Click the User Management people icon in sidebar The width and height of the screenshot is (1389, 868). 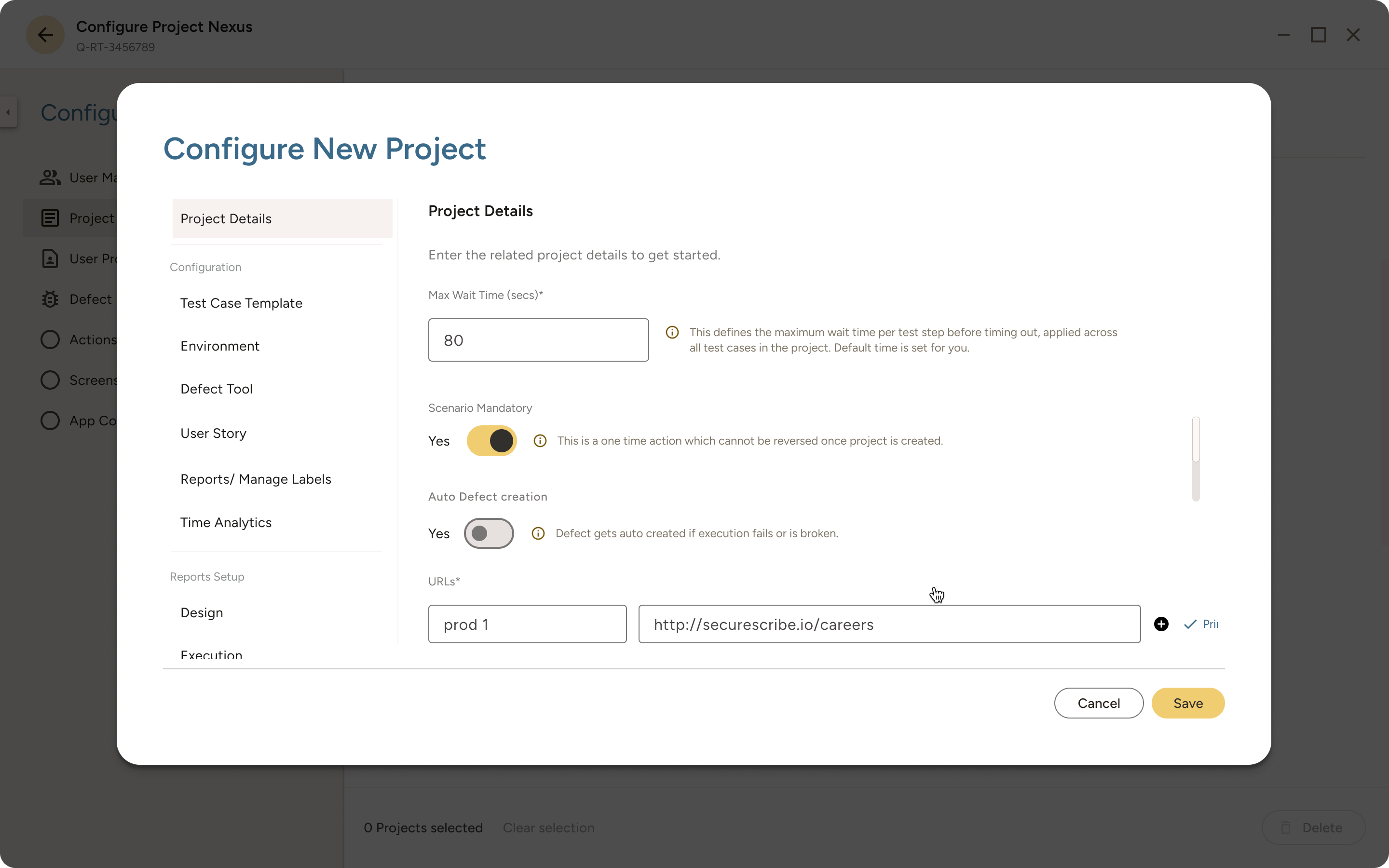pyautogui.click(x=50, y=177)
